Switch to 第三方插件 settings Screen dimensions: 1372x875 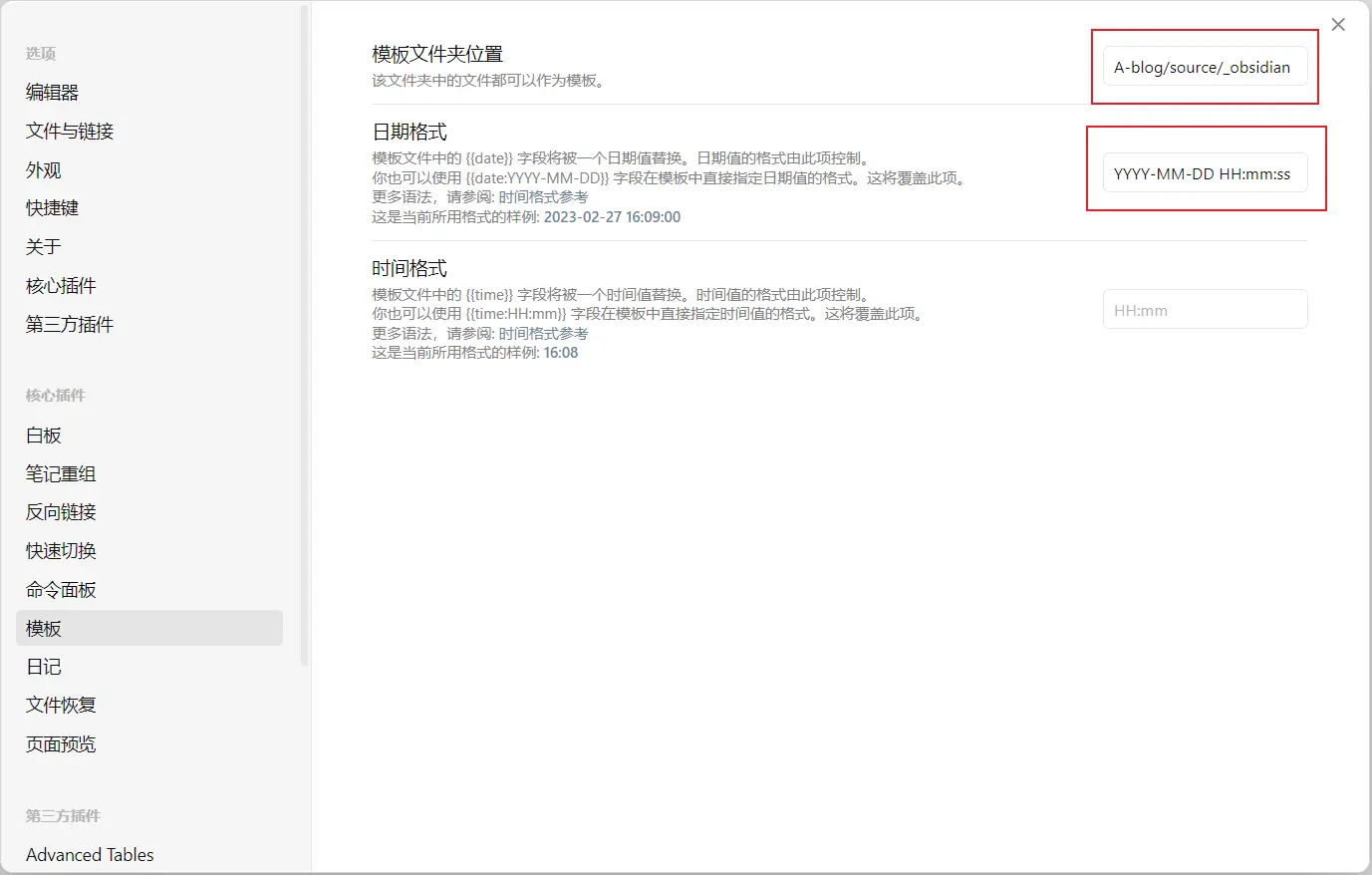tap(70, 325)
